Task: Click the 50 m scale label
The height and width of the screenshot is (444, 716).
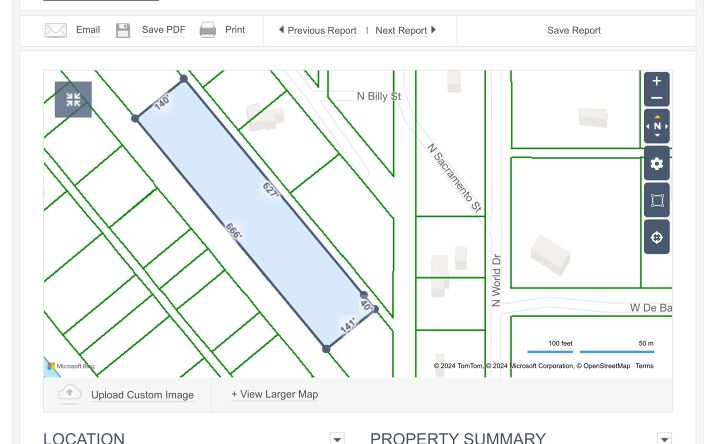Action: (646, 344)
